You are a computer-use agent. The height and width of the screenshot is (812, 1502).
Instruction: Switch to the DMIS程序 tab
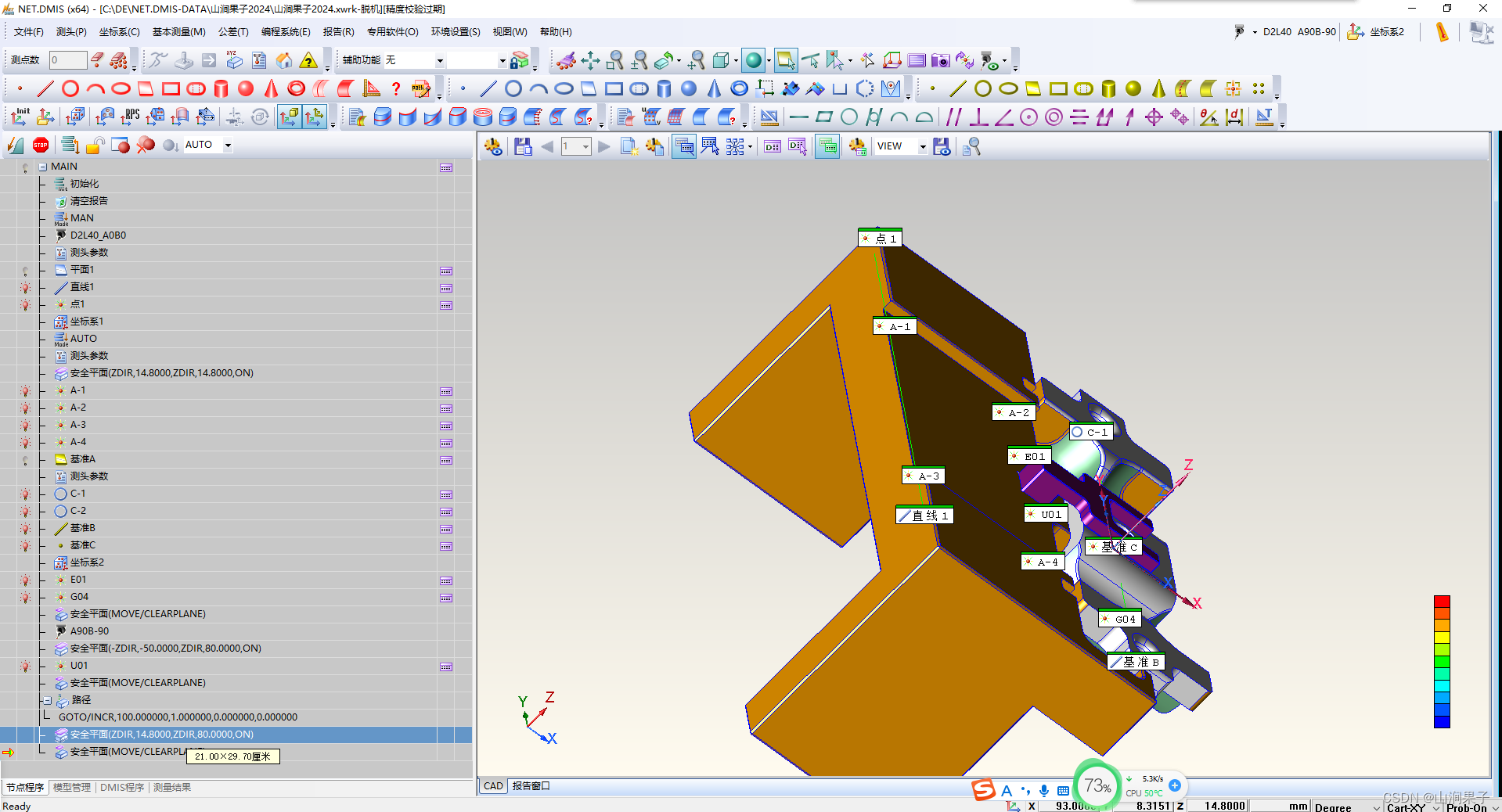(x=122, y=787)
